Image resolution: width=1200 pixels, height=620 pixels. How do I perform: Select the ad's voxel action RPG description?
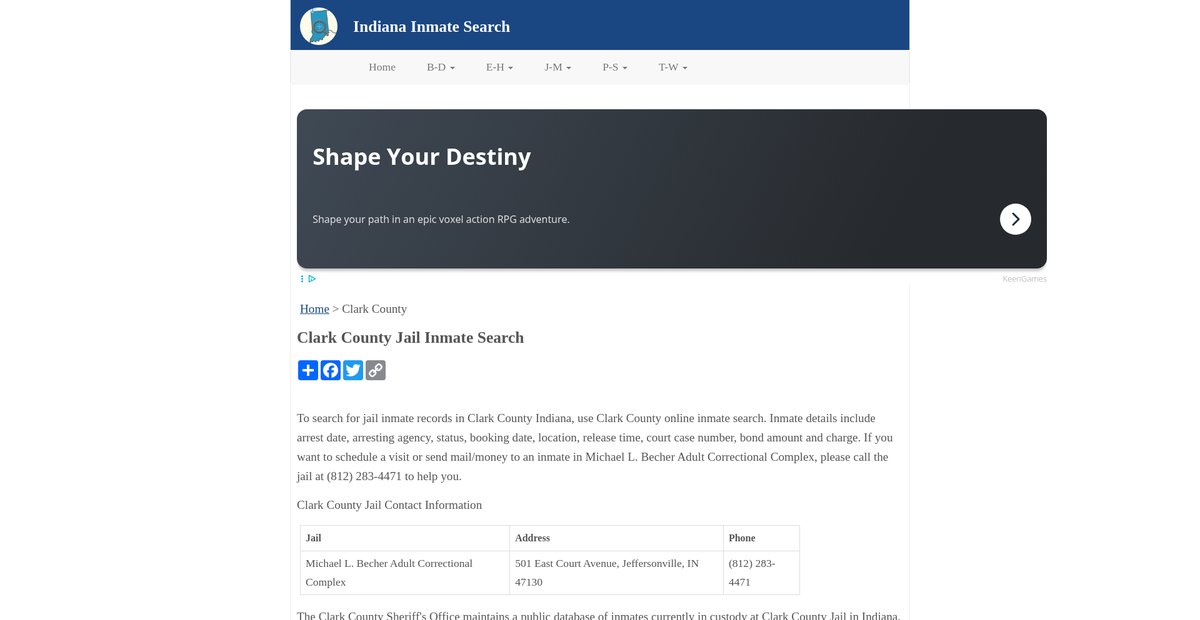441,219
